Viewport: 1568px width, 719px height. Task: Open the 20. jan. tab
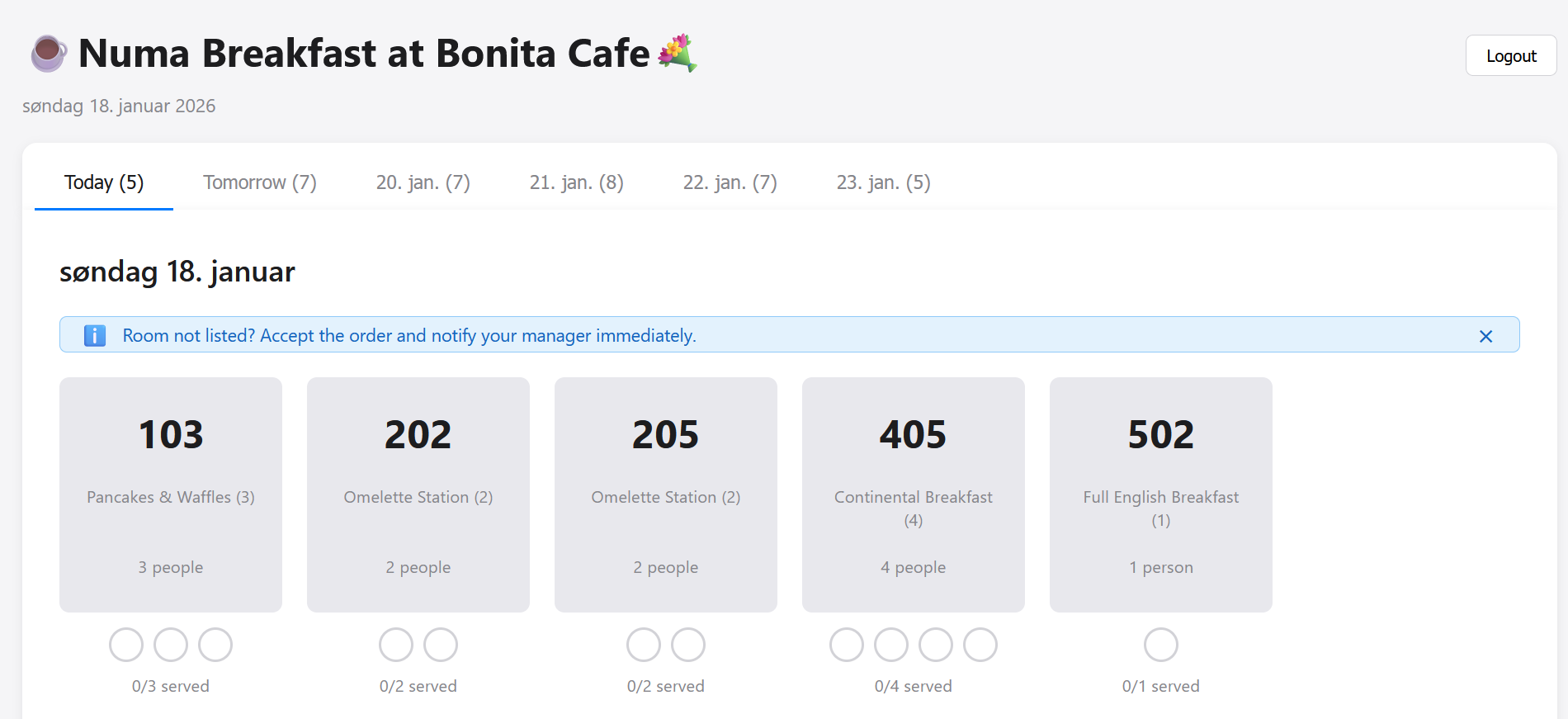(x=423, y=182)
